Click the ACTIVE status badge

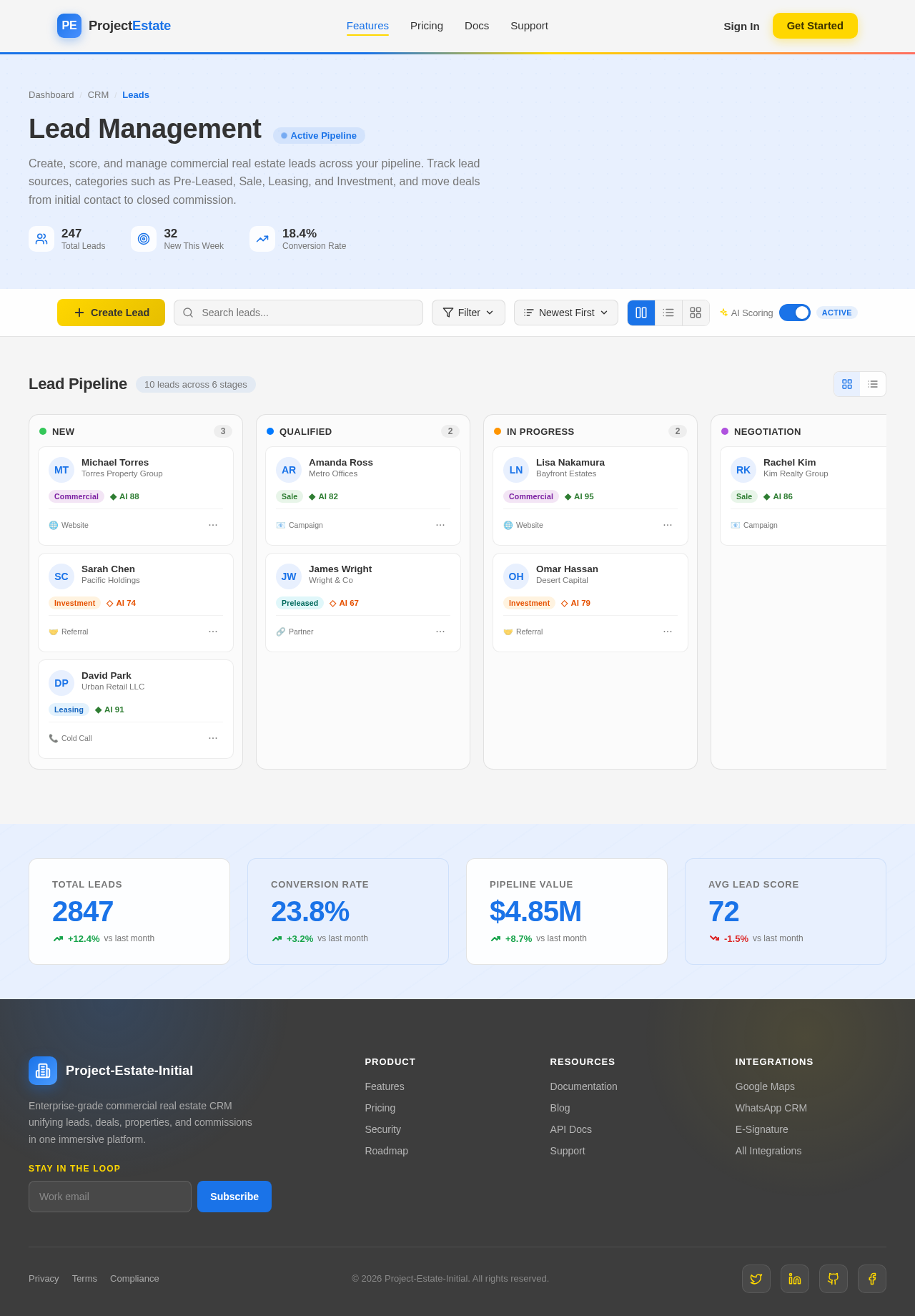[x=836, y=313]
